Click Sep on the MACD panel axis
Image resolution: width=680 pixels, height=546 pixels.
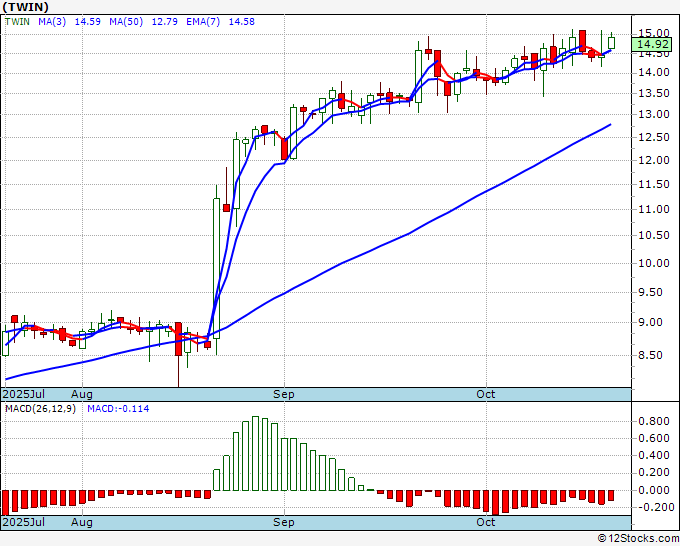point(284,522)
